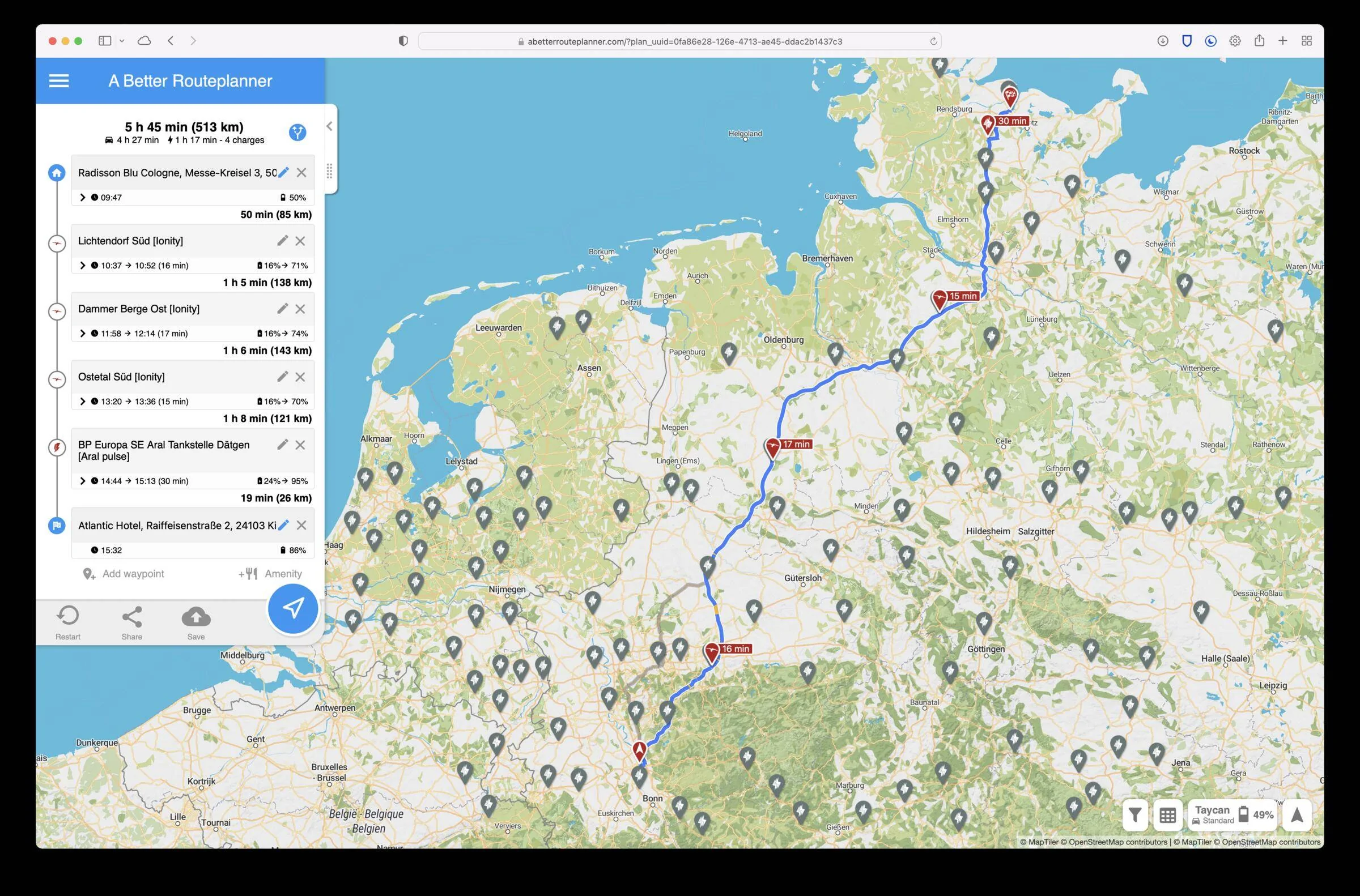Open a new Safari tab
Screen dimensions: 1360x896
click(x=1283, y=41)
